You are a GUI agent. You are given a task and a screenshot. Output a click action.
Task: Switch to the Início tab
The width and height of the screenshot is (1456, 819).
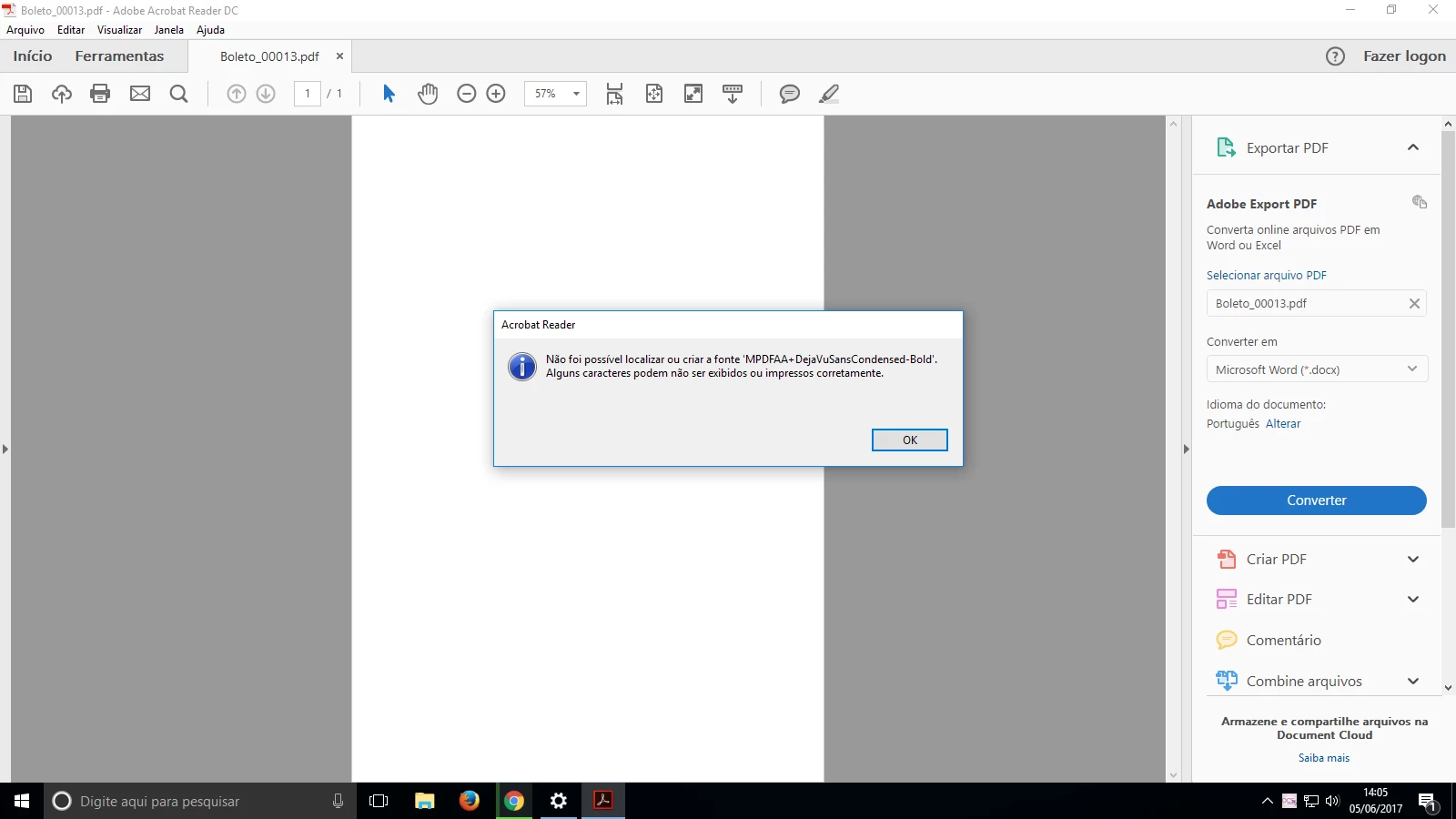point(33,56)
